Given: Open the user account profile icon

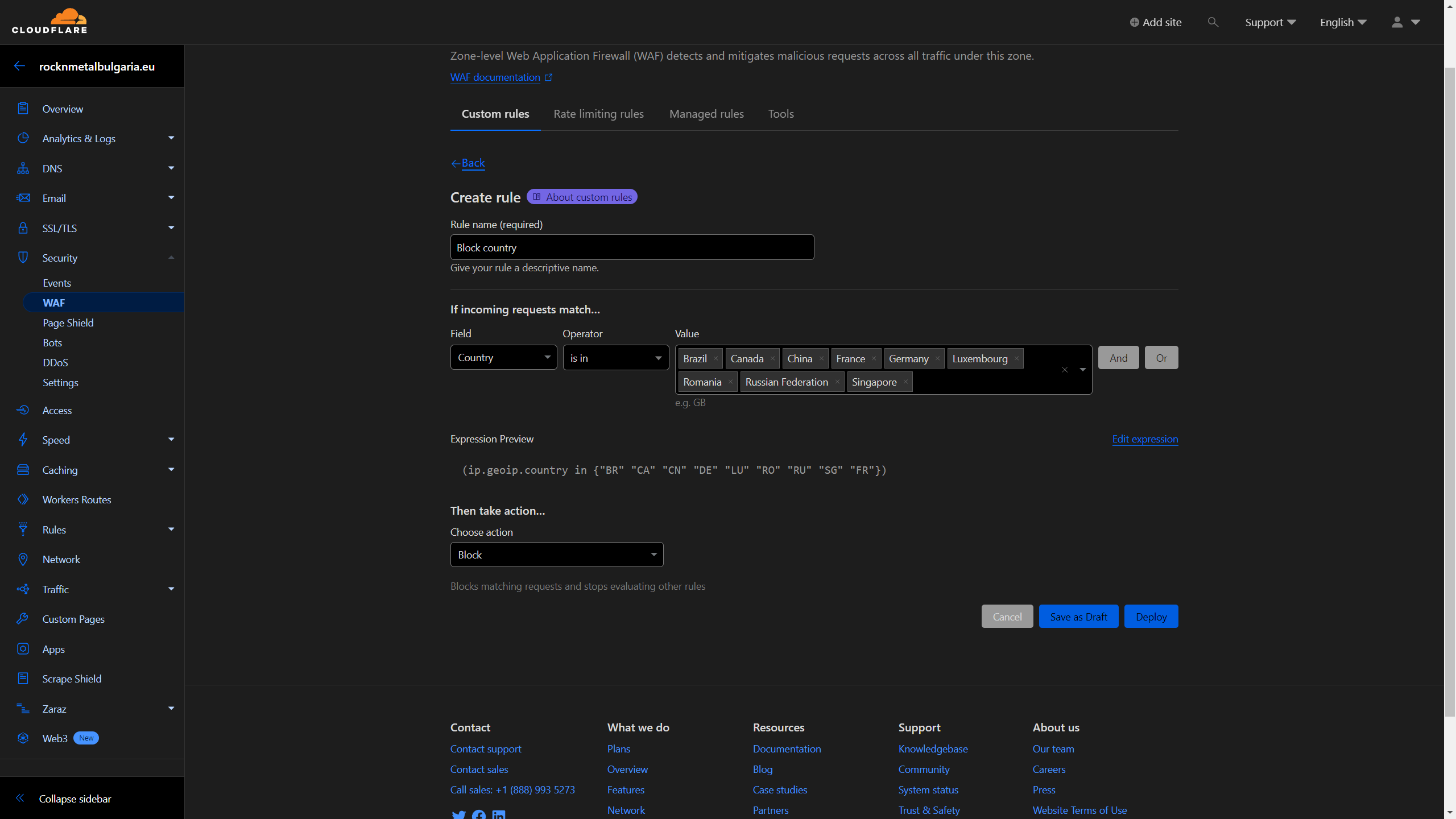Looking at the screenshot, I should [x=1397, y=22].
